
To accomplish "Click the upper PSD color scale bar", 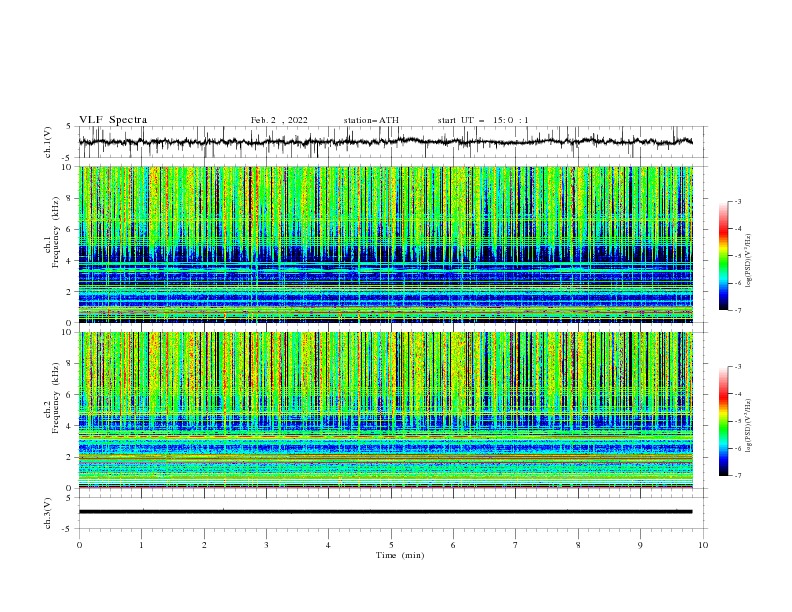I will 724,256.
